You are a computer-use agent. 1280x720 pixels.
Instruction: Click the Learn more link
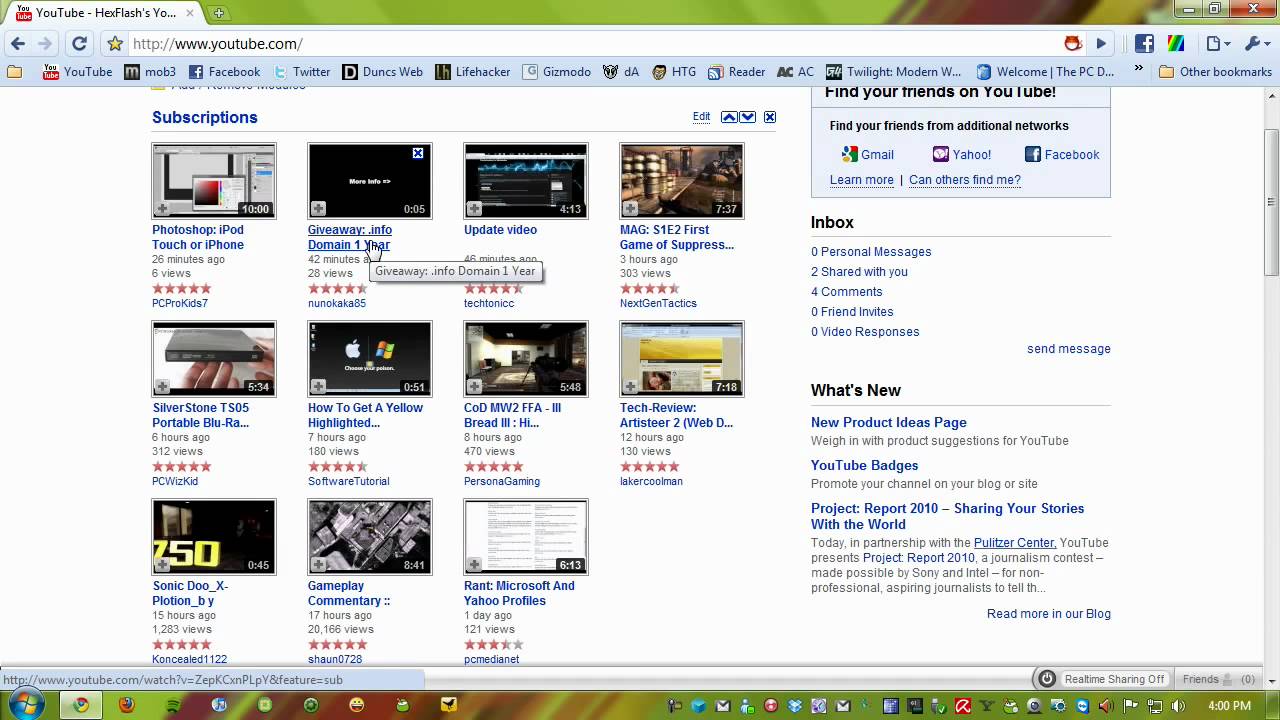click(x=862, y=180)
